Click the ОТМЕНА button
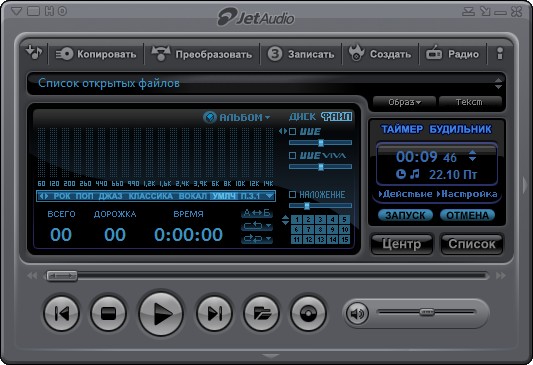 tap(467, 215)
